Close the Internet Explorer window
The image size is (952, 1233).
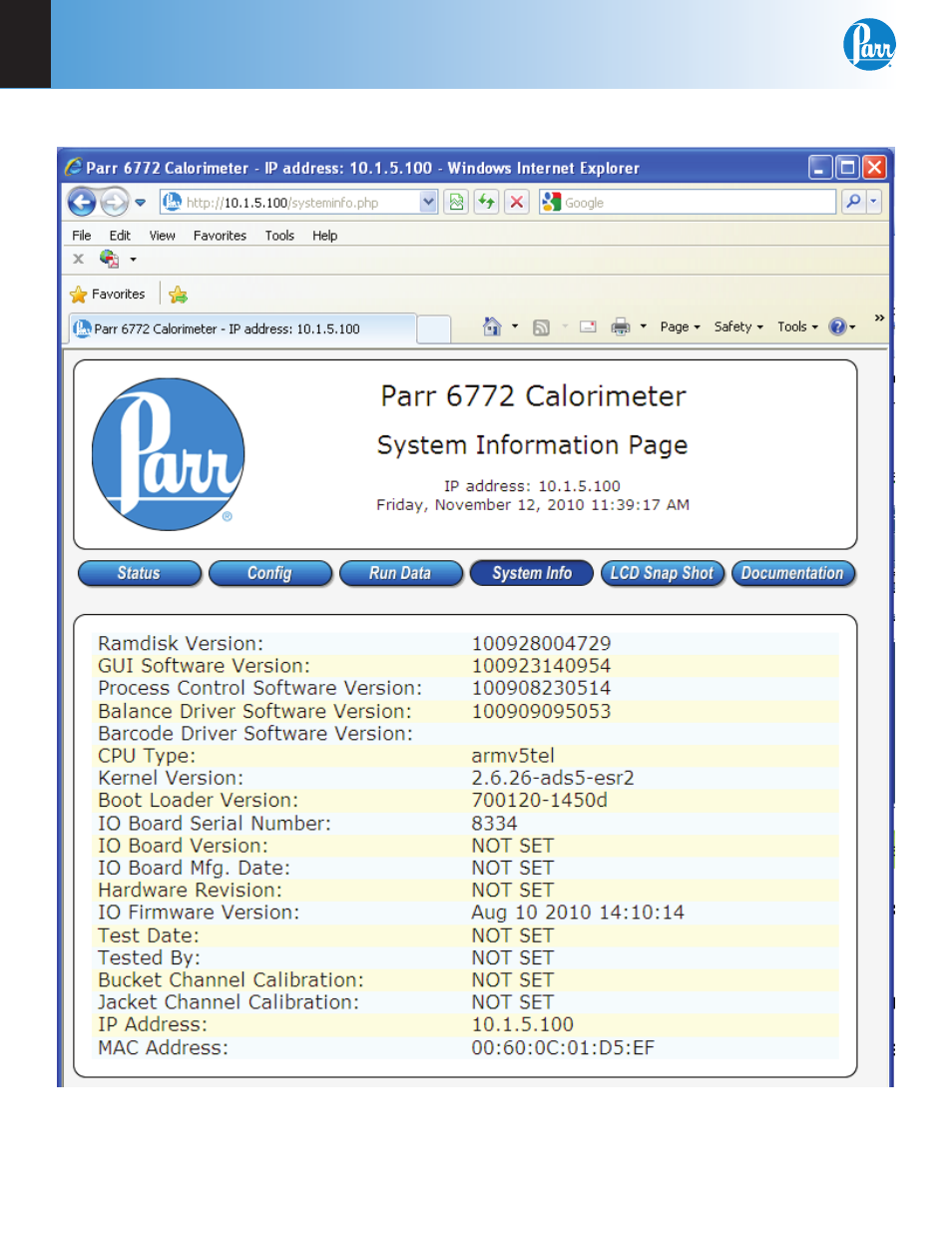(x=874, y=168)
